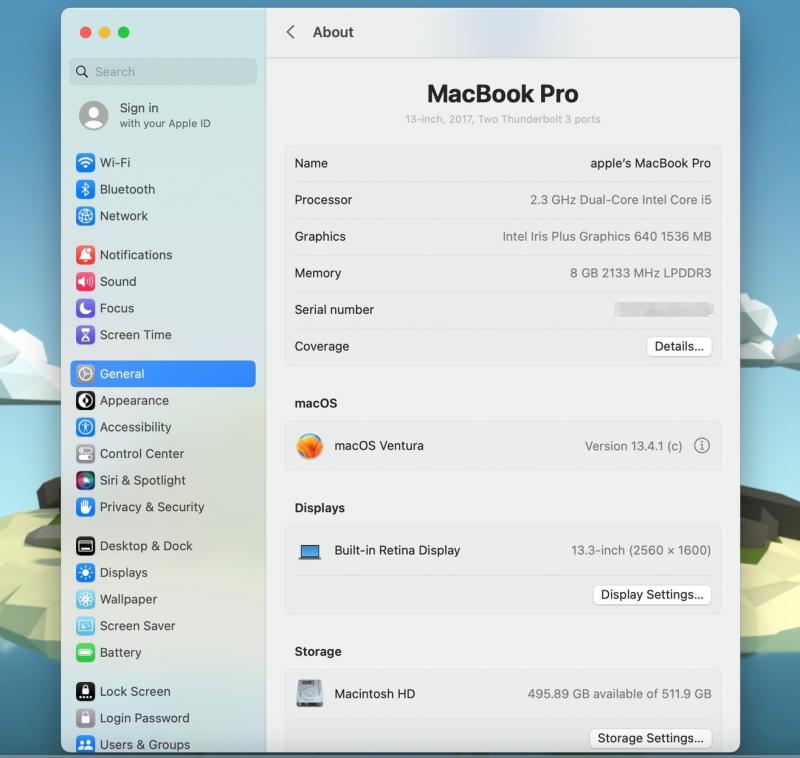Go back using the chevron arrow
The image size is (800, 758).
click(291, 32)
